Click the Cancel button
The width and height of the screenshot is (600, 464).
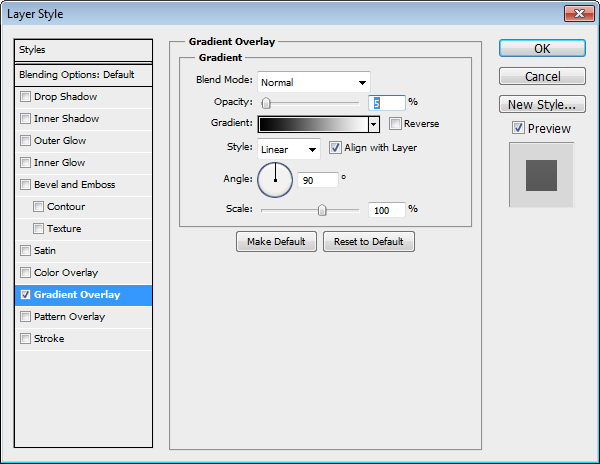pyautogui.click(x=542, y=77)
